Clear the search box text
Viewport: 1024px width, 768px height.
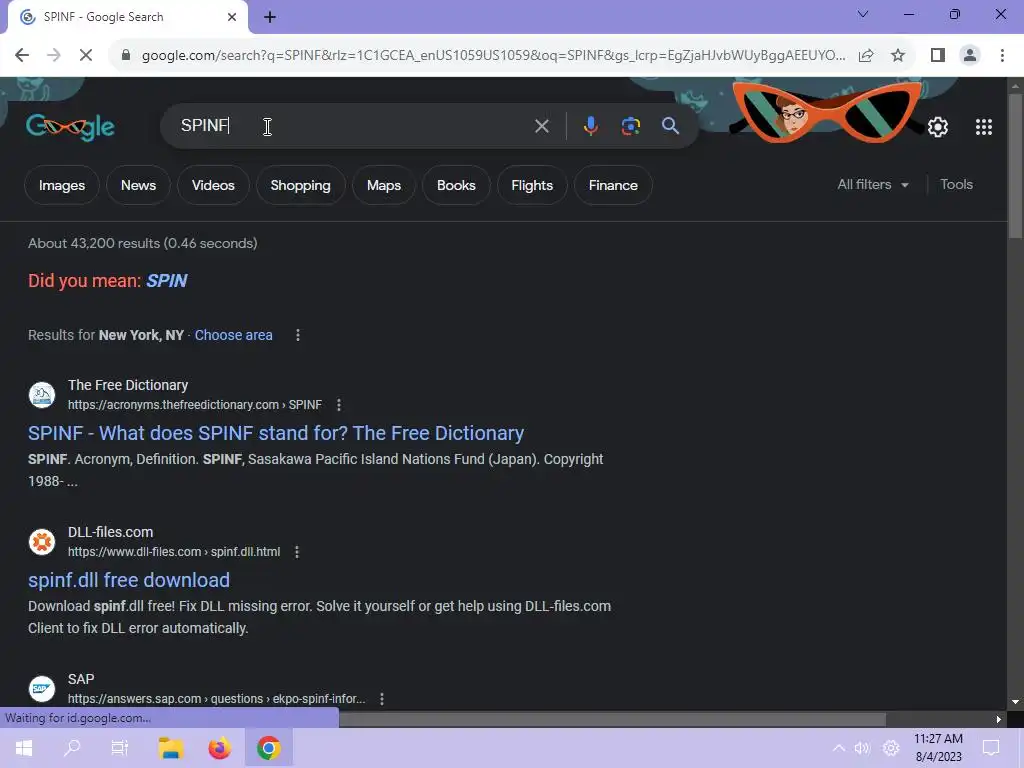tap(541, 126)
